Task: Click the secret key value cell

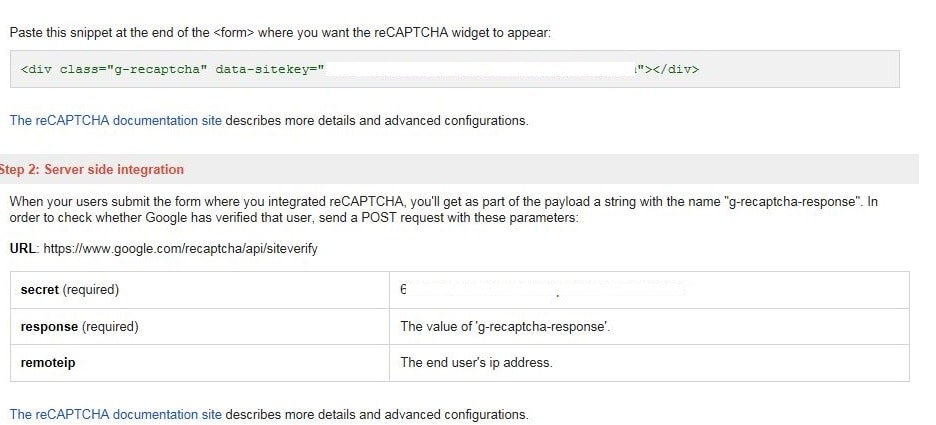Action: (x=649, y=290)
